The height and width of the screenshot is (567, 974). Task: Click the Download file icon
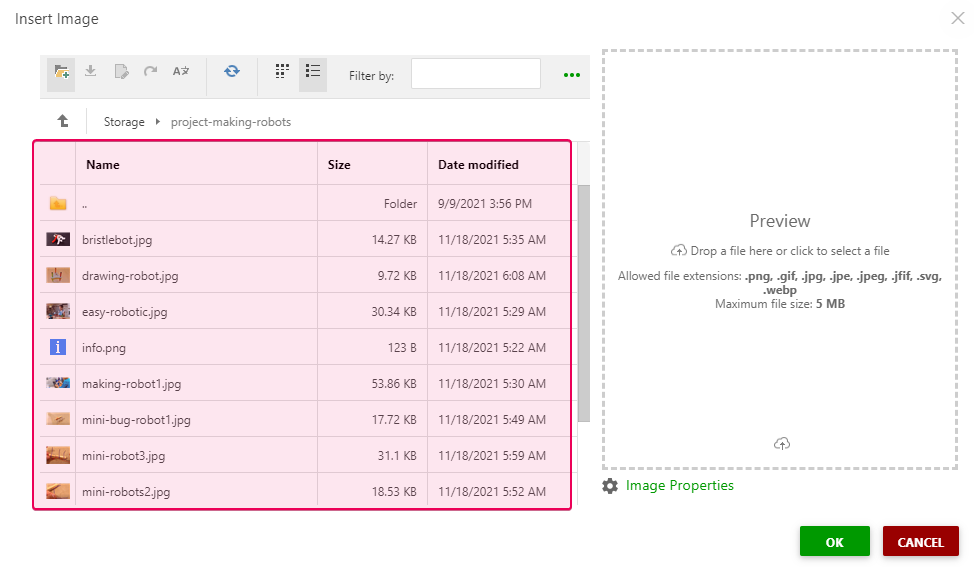tap(91, 72)
